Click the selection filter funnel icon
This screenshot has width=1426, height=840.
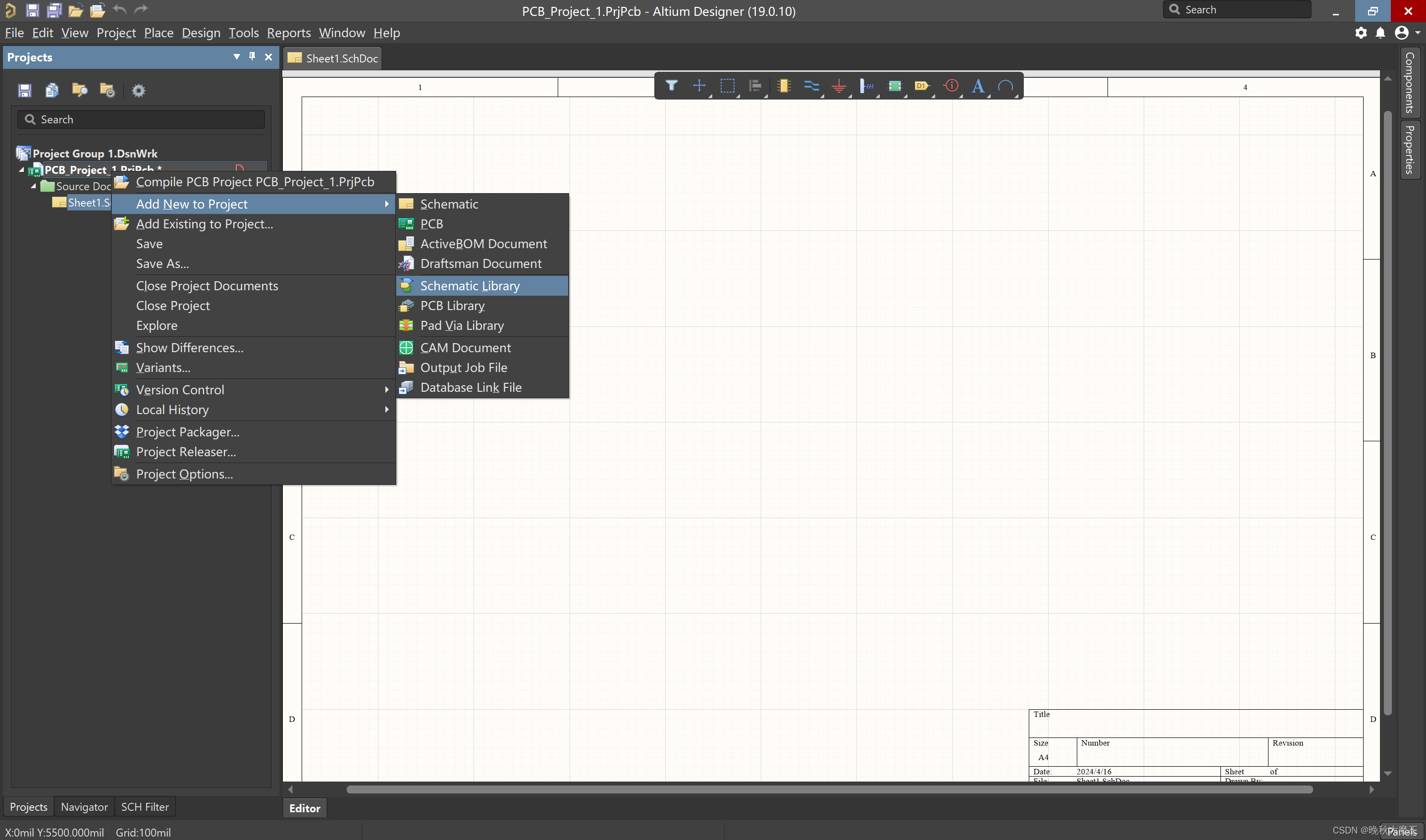click(671, 86)
